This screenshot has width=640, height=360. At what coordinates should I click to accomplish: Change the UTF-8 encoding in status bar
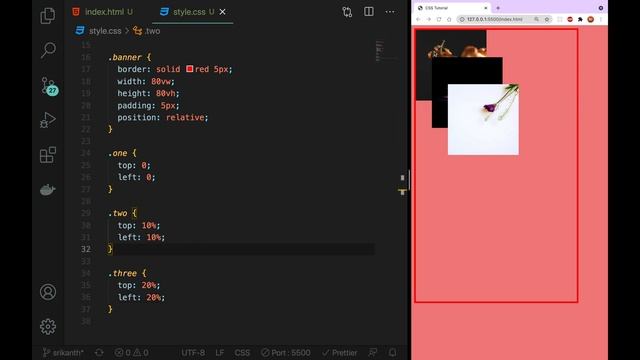tap(193, 353)
